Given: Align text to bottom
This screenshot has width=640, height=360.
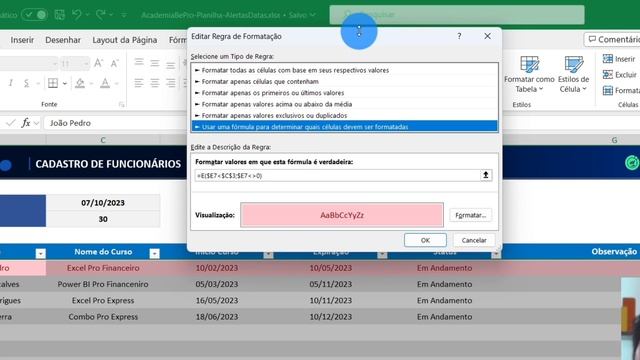Looking at the screenshot, I should tap(171, 64).
